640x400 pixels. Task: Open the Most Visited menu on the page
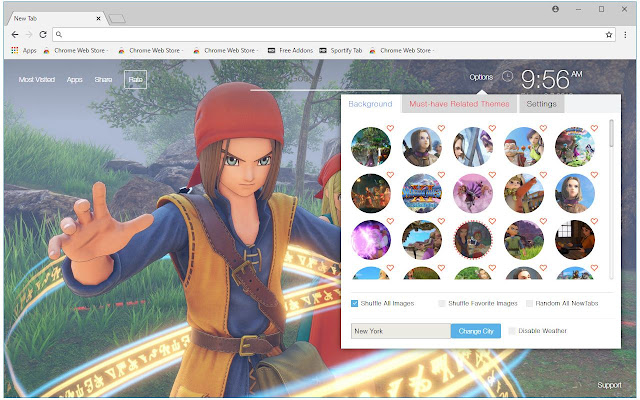(x=37, y=80)
